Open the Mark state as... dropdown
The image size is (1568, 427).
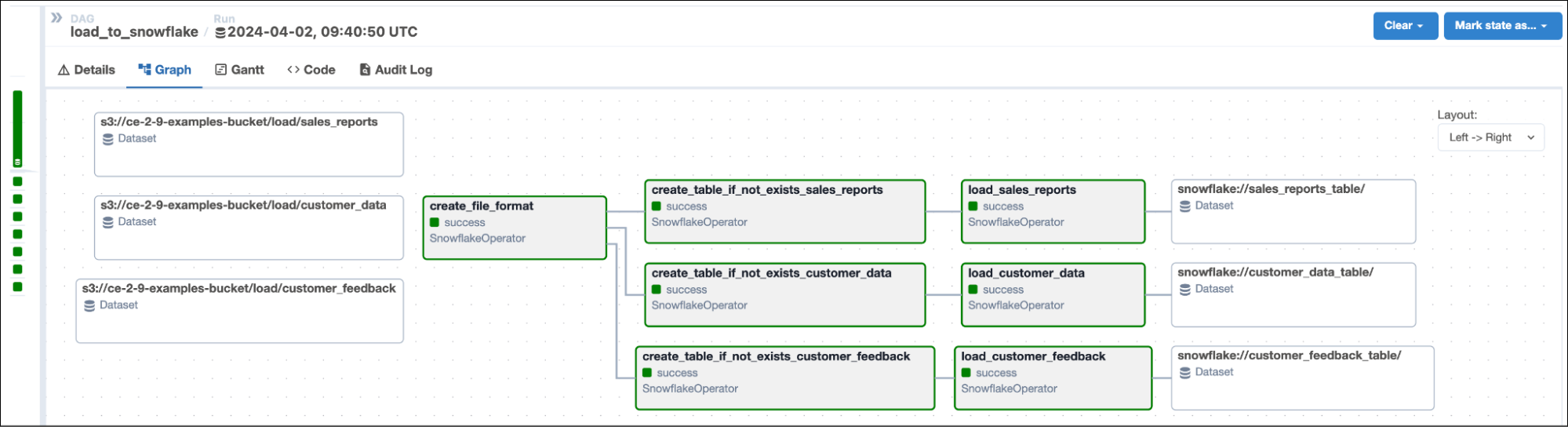click(x=1501, y=26)
